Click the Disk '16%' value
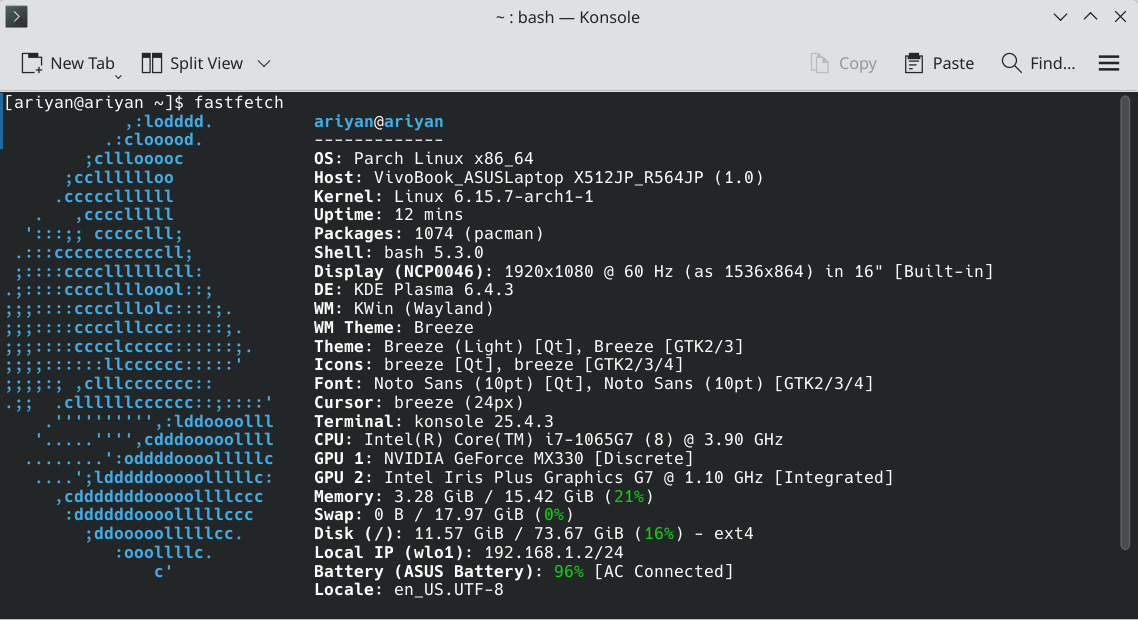Screen dimensions: 1138x620 [659, 534]
